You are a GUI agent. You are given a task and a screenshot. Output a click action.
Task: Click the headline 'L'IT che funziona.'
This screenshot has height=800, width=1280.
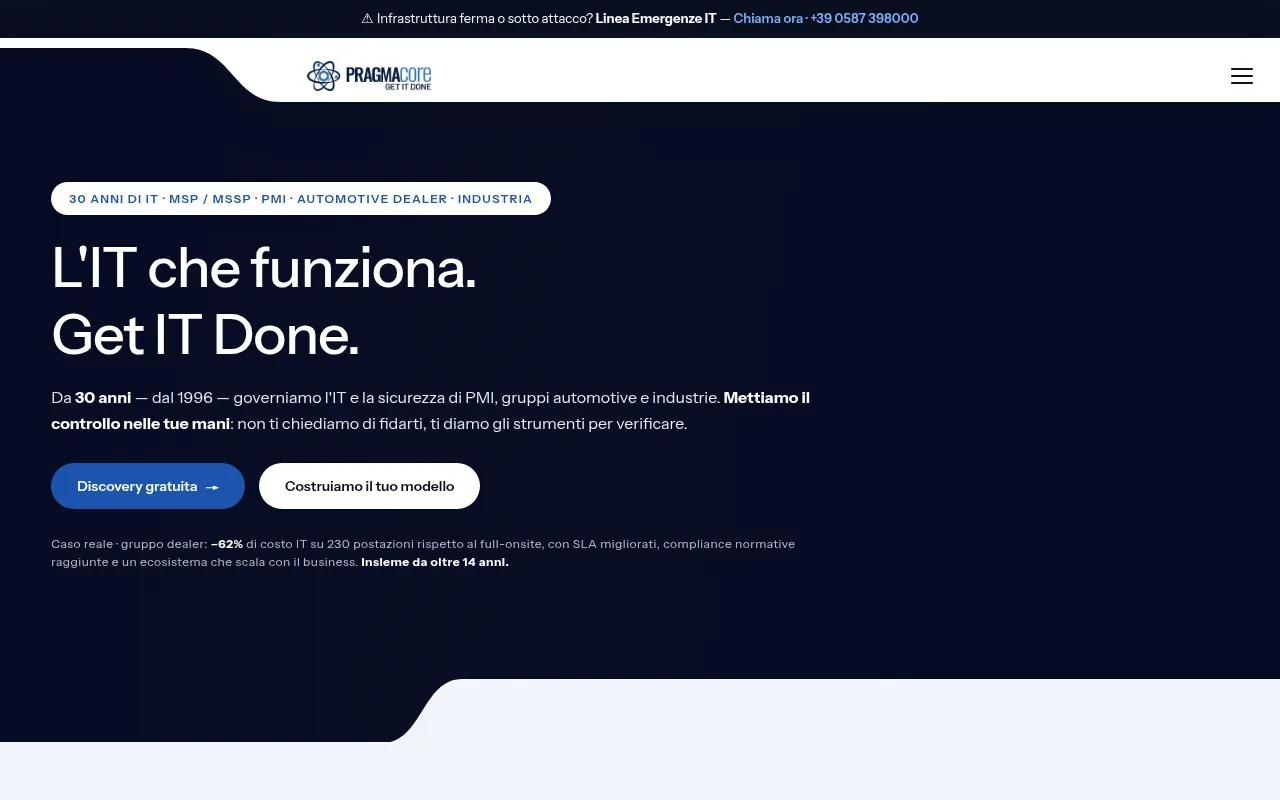point(264,268)
